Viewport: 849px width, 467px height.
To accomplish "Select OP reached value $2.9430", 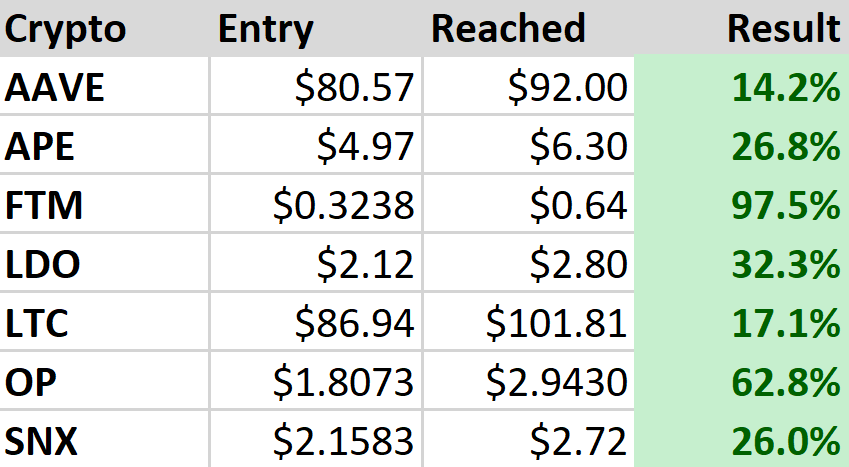I will pos(557,382).
